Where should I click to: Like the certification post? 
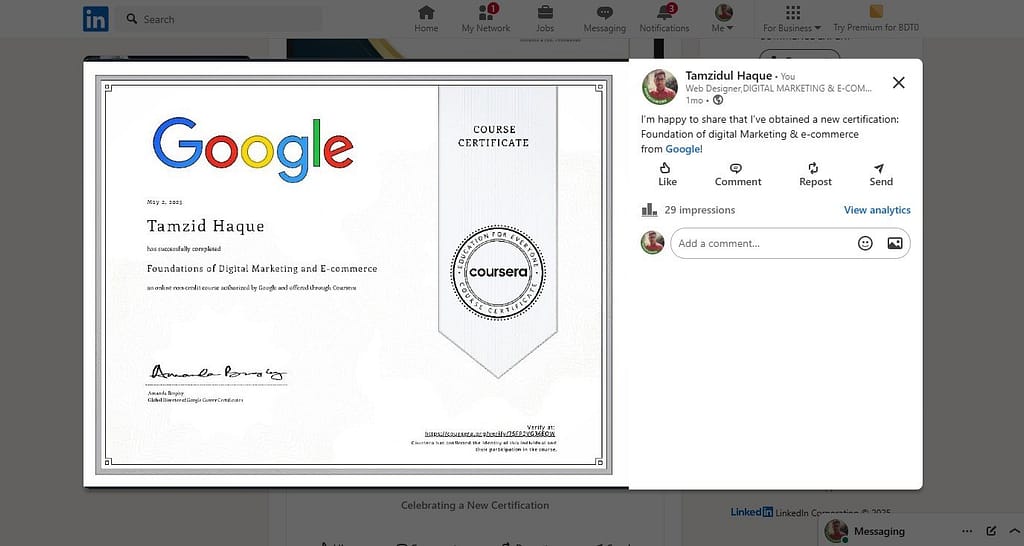tap(667, 174)
